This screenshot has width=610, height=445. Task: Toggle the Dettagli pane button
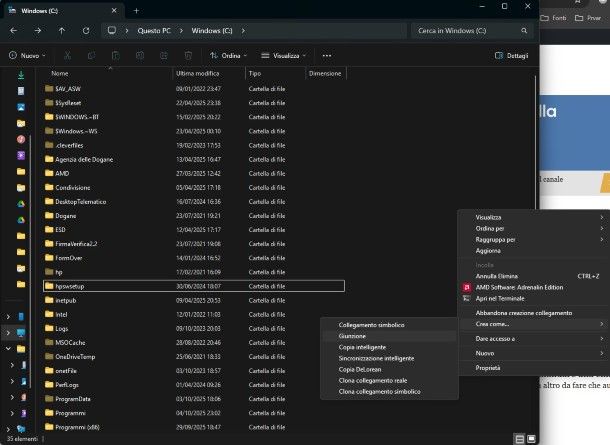510,56
